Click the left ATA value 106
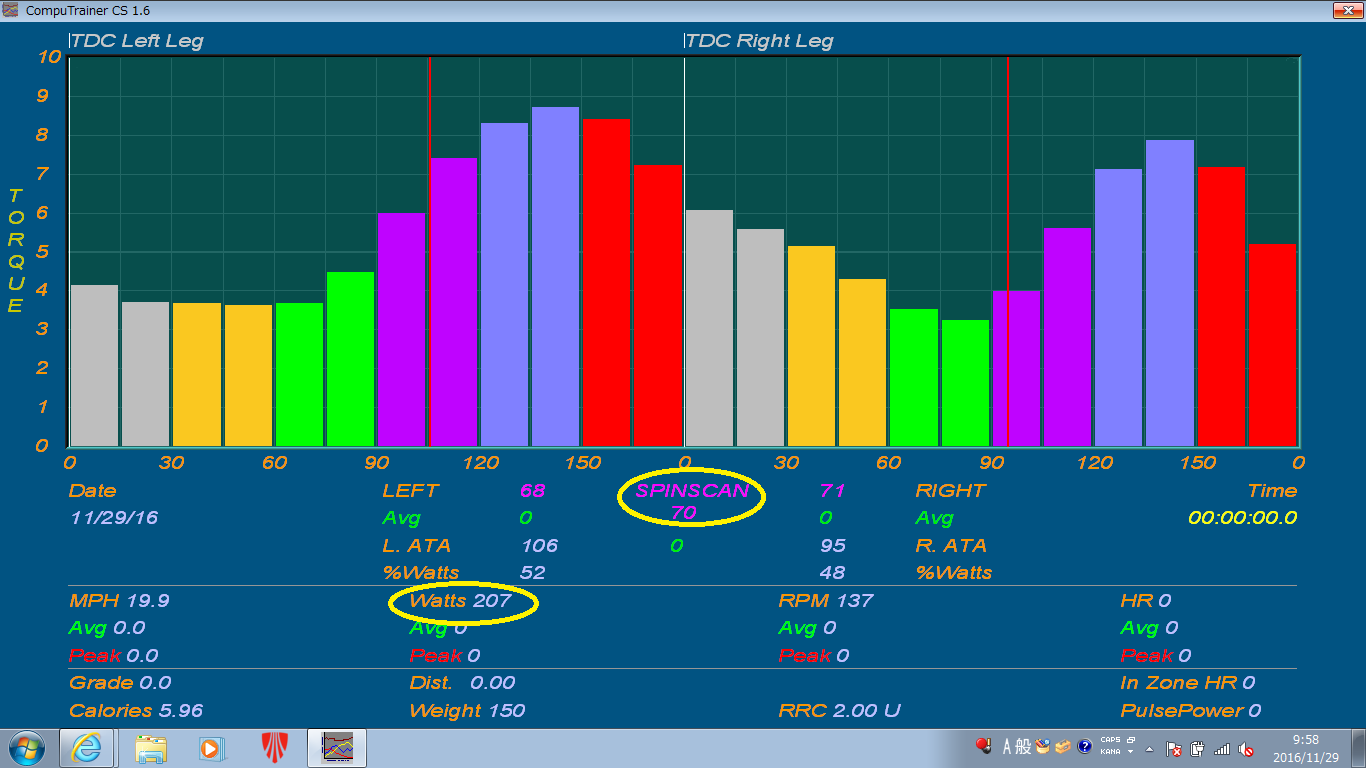 coord(539,545)
